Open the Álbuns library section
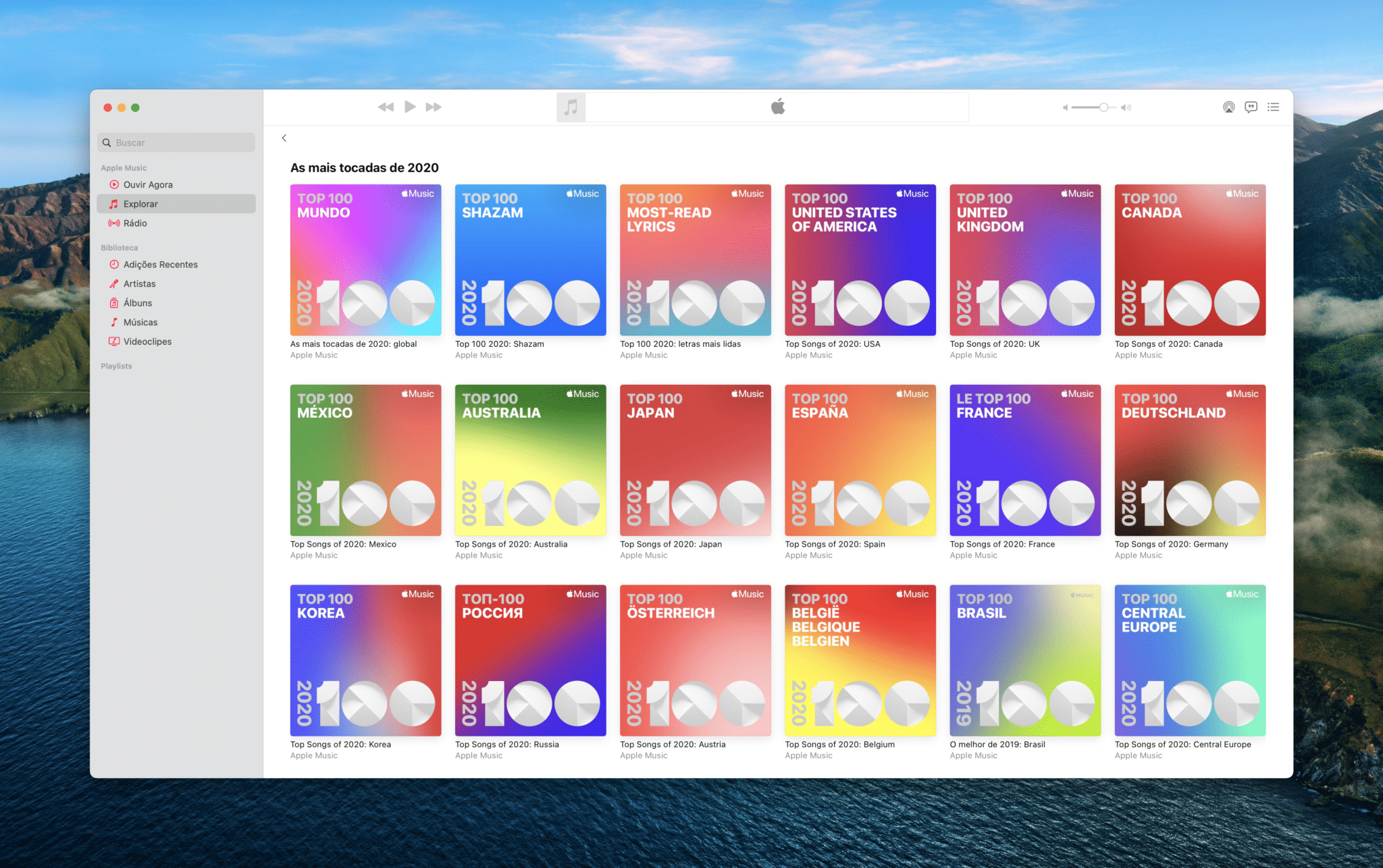Viewport: 1383px width, 868px height. 138,302
